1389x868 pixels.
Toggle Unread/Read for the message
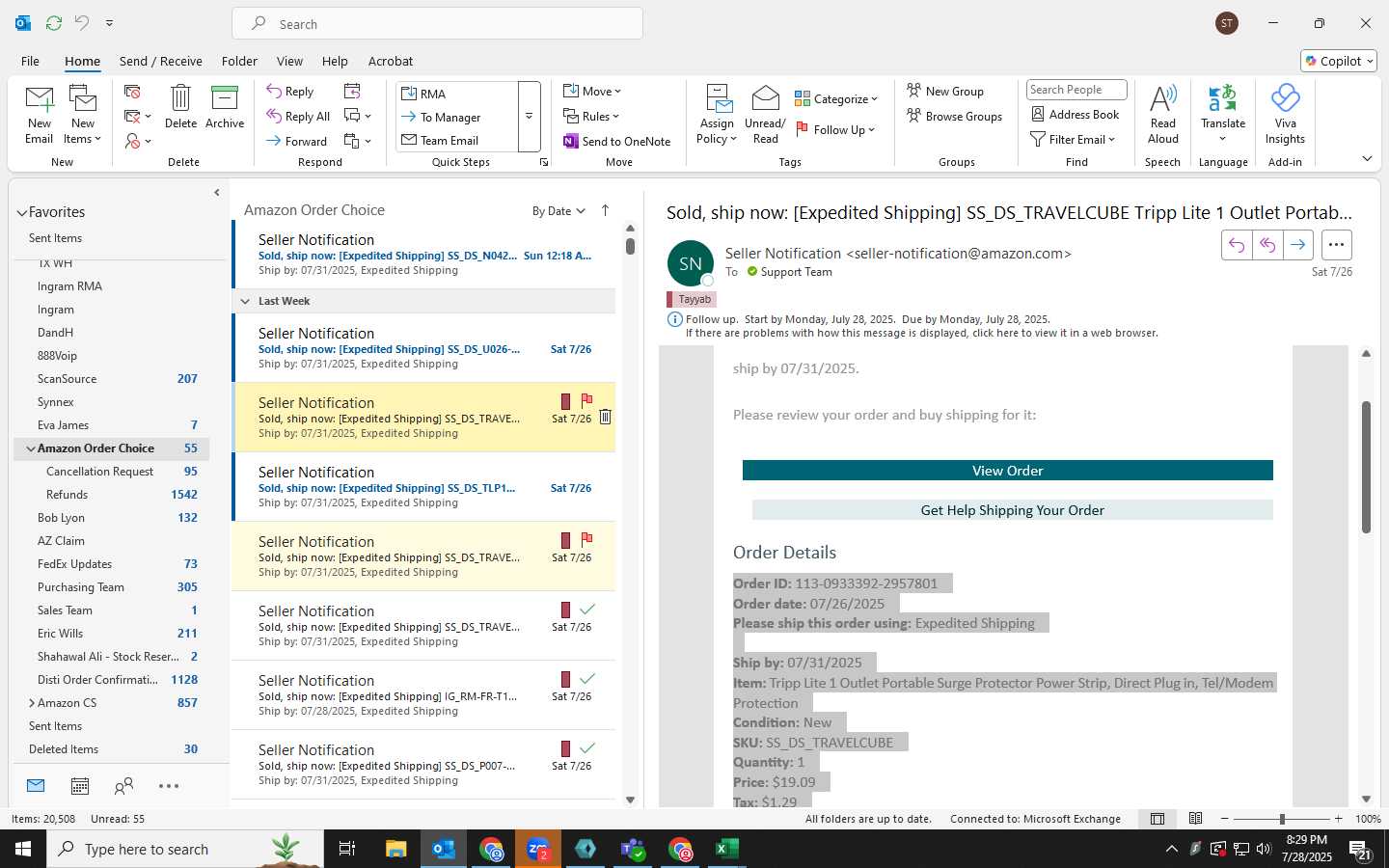[x=765, y=114]
